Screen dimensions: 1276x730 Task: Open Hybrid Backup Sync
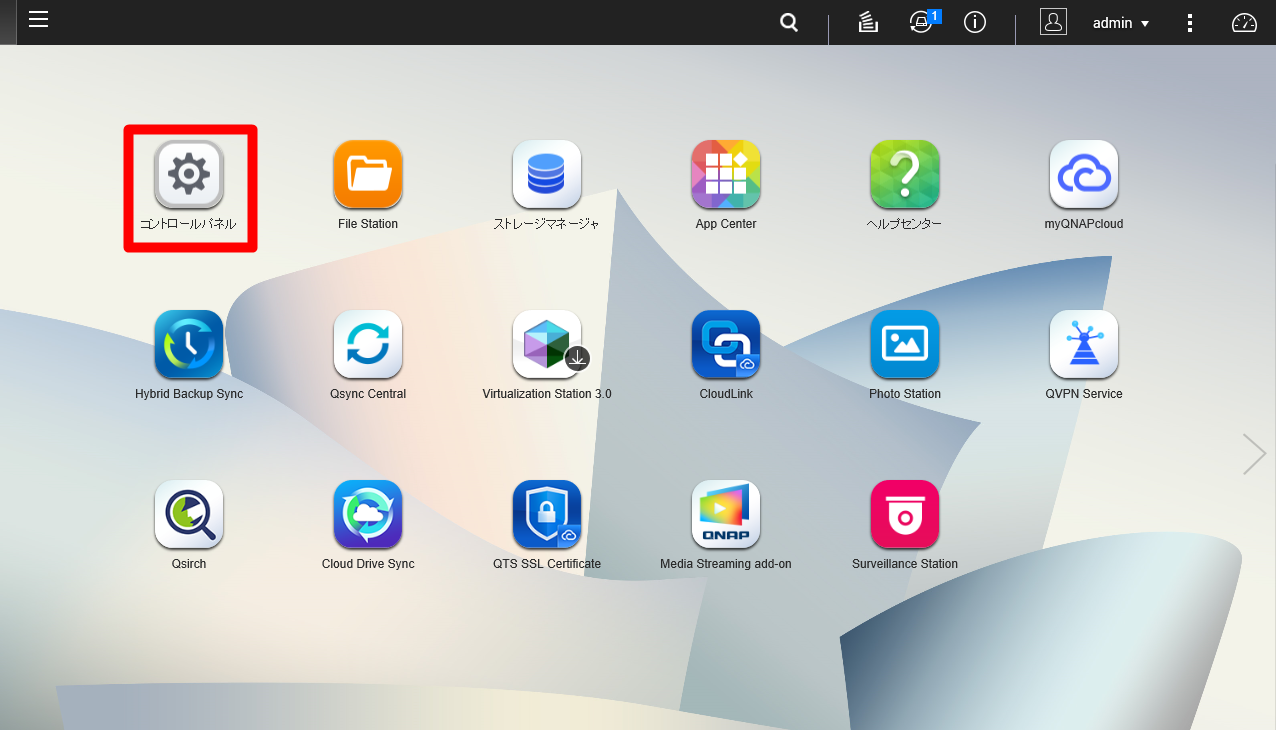[189, 344]
